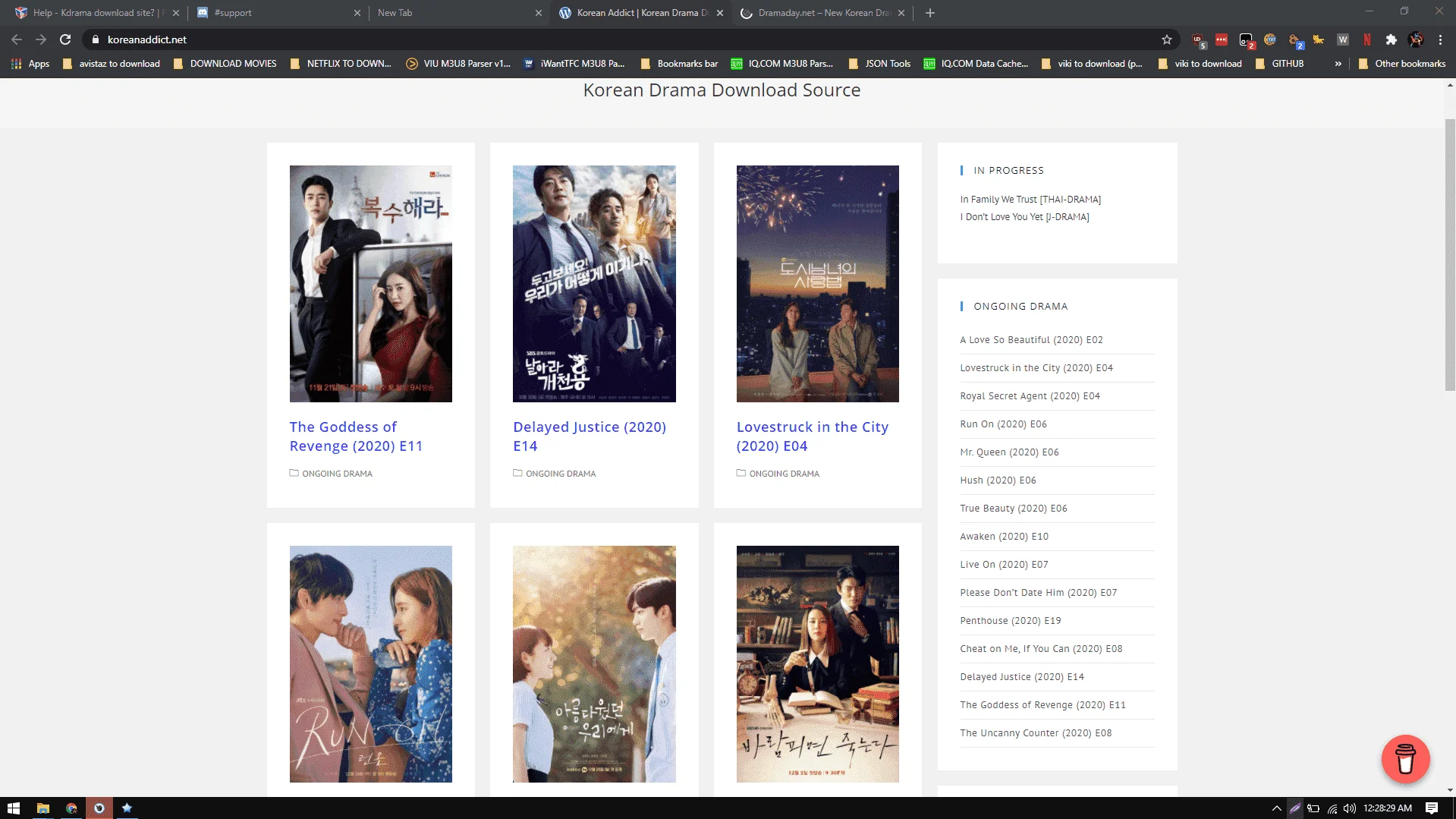Open File Explorer from the taskbar
This screenshot has width=1456, height=819.
point(43,808)
